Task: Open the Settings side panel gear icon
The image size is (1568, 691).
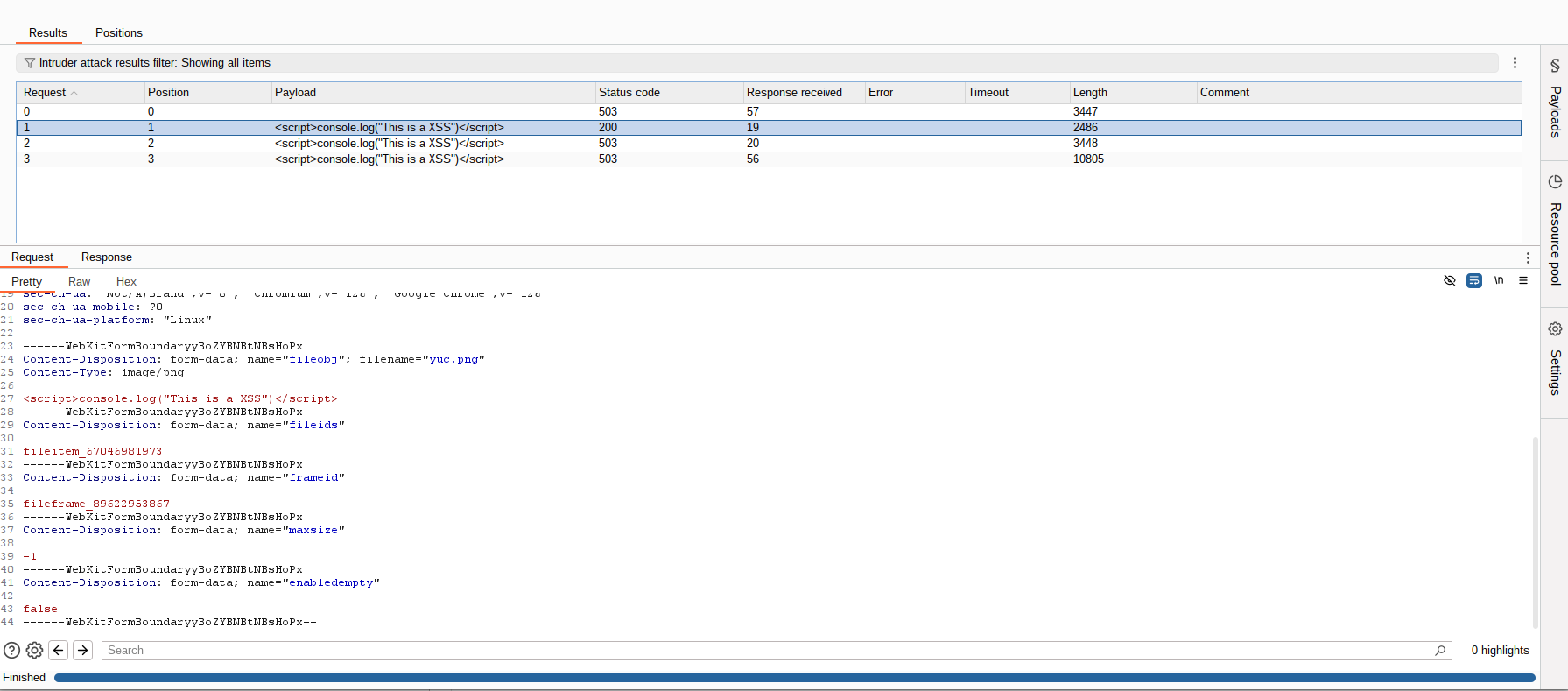Action: coord(1555,329)
